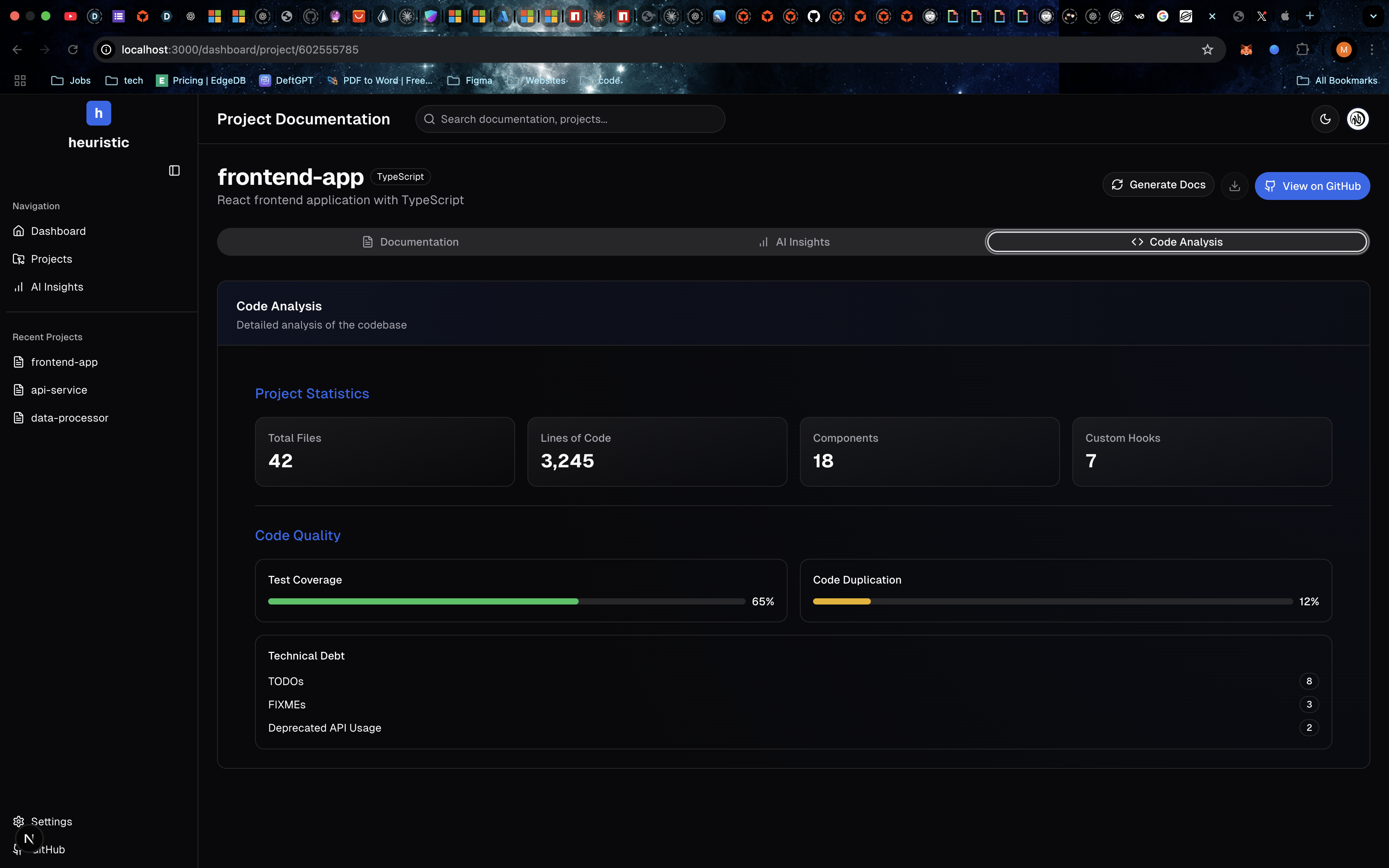Click the Generate Docs button
Image resolution: width=1389 pixels, height=868 pixels.
(x=1158, y=185)
